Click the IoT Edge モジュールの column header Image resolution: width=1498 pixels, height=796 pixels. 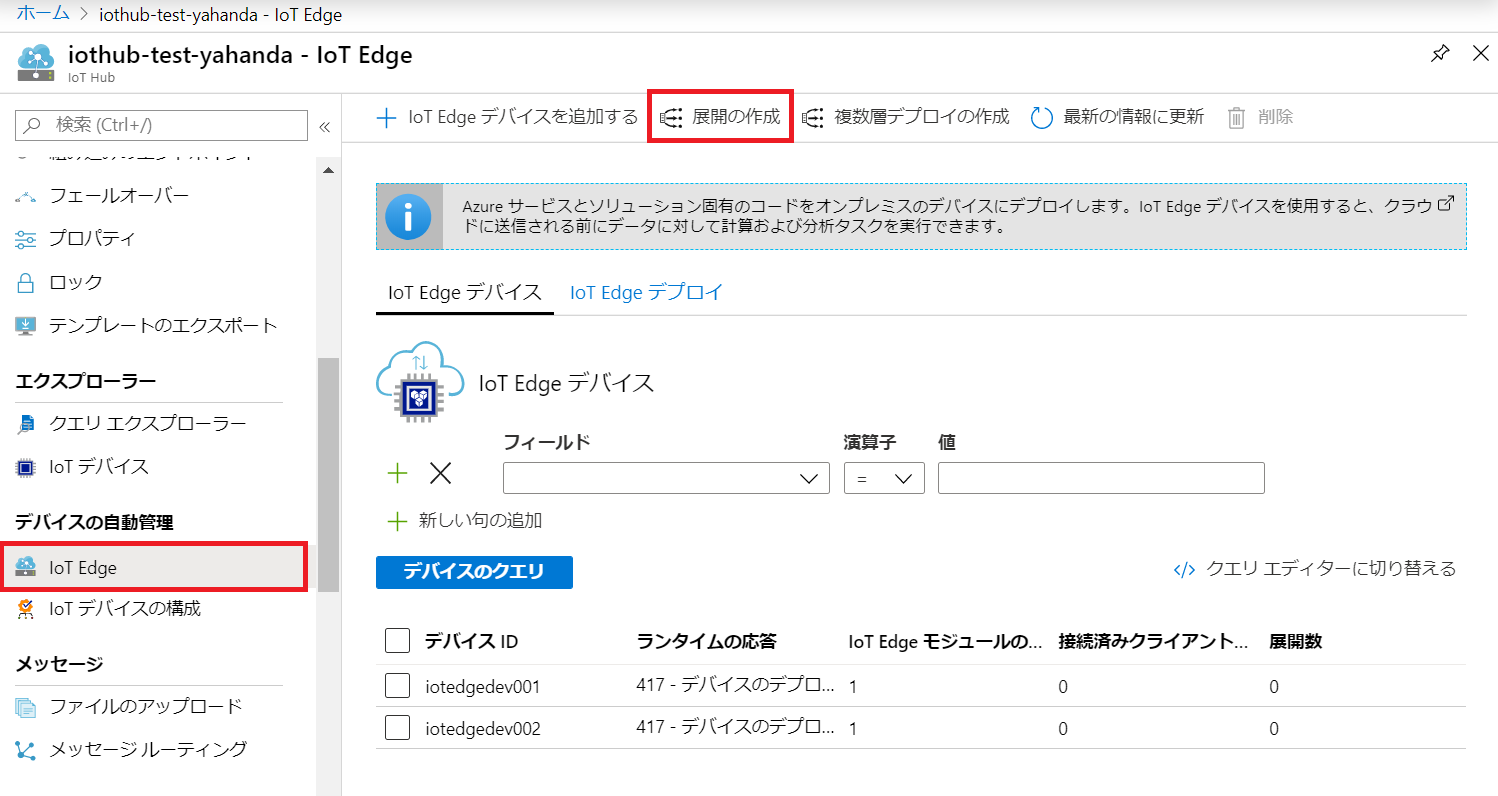[x=945, y=641]
